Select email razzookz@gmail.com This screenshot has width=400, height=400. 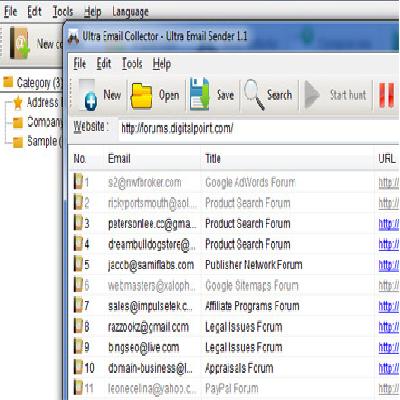[x=148, y=327]
